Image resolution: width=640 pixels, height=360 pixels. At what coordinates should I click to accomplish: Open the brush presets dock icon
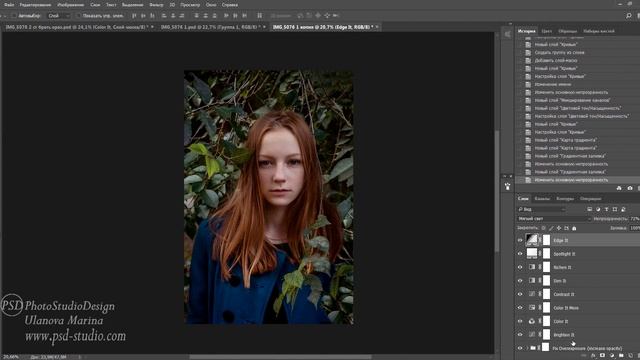[507, 187]
